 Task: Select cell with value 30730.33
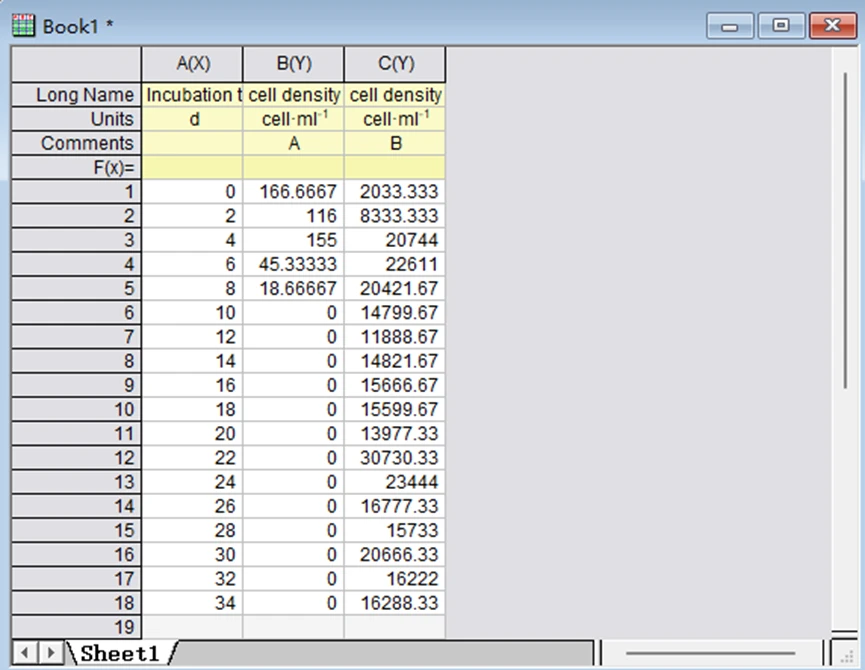pyautogui.click(x=395, y=458)
